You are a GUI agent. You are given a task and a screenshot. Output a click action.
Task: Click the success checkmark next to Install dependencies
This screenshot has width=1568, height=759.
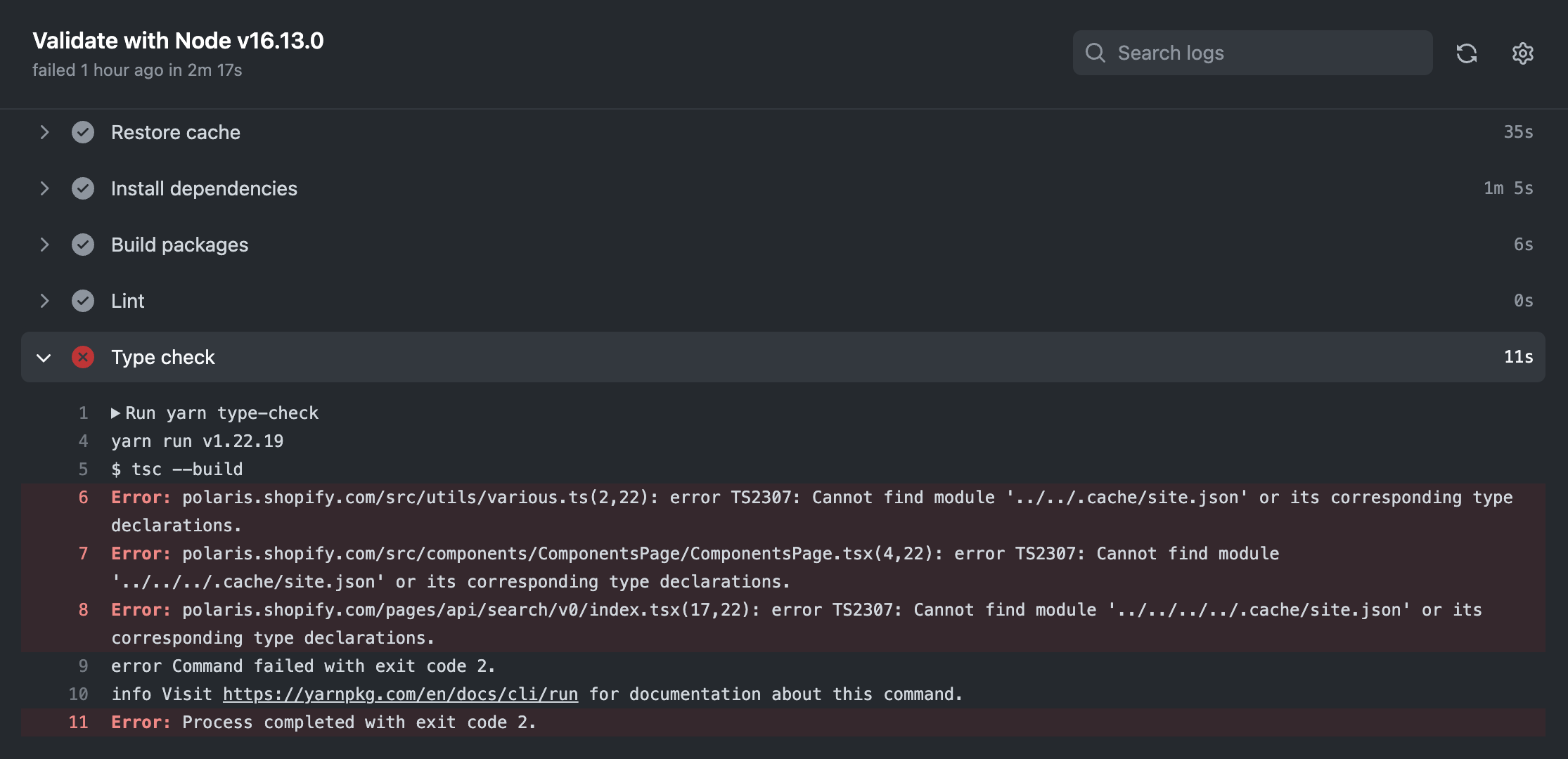click(83, 188)
